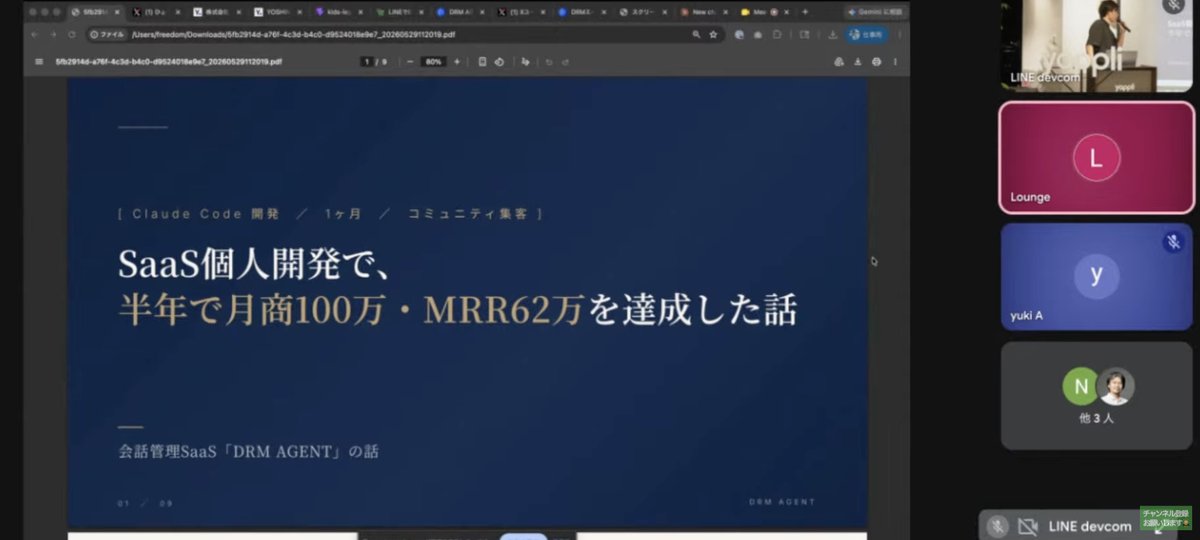Undo the last PDF annotation
This screenshot has height=540, width=1200.
pos(548,61)
